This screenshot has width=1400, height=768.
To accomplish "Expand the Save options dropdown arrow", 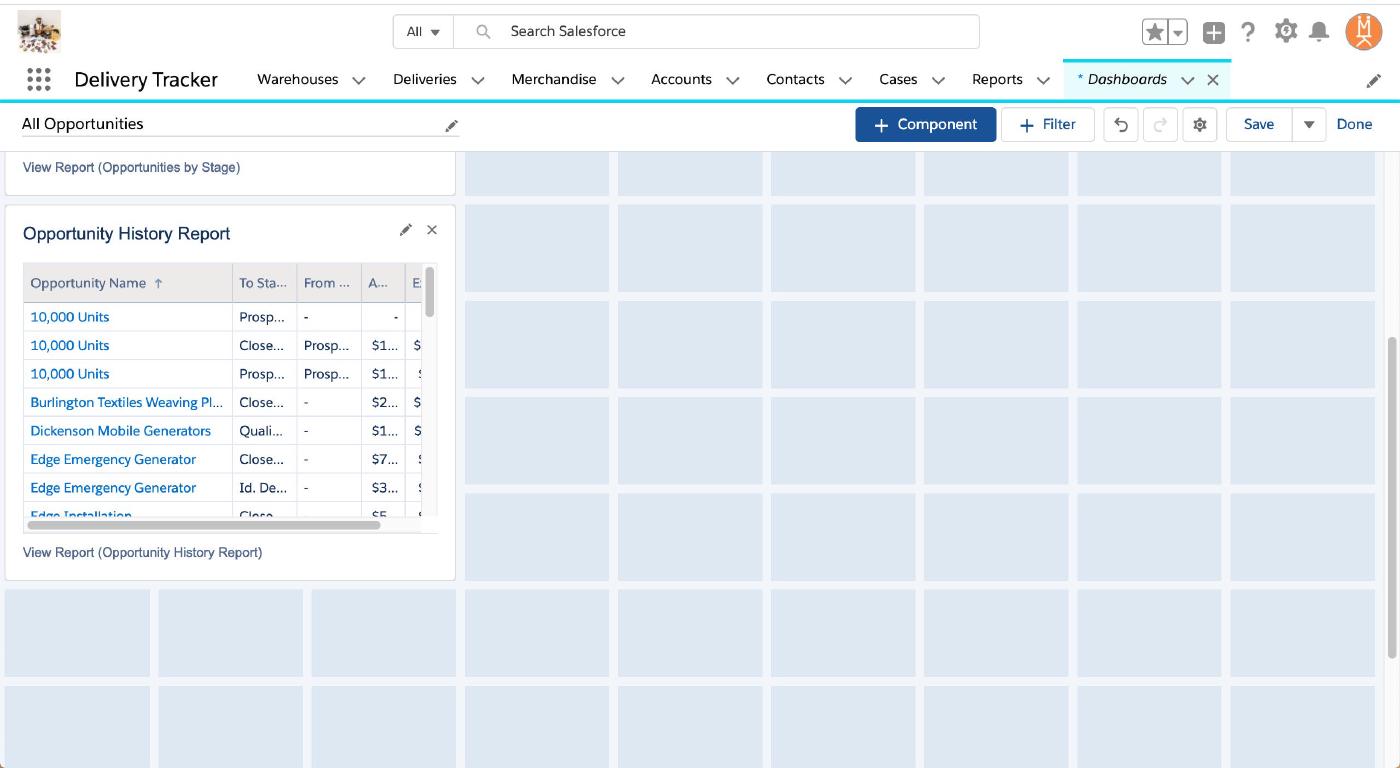I will click(1308, 125).
